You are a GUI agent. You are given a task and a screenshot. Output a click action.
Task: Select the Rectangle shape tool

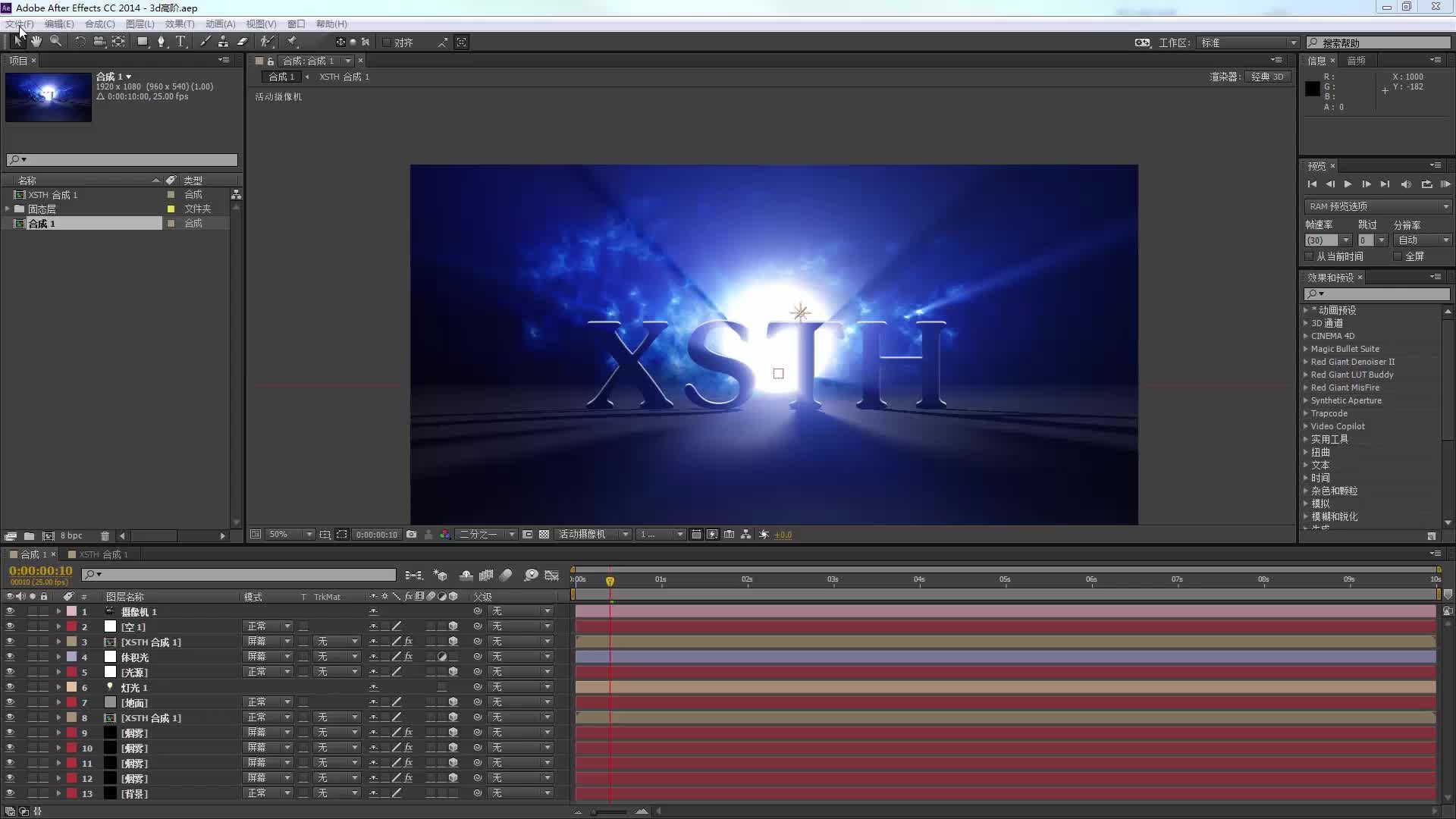pyautogui.click(x=142, y=42)
